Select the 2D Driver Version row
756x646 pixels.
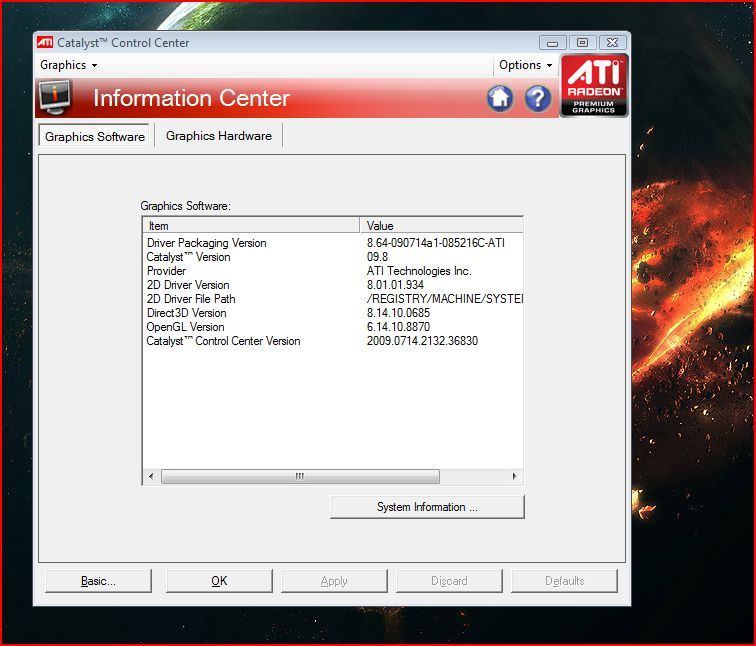click(333, 285)
